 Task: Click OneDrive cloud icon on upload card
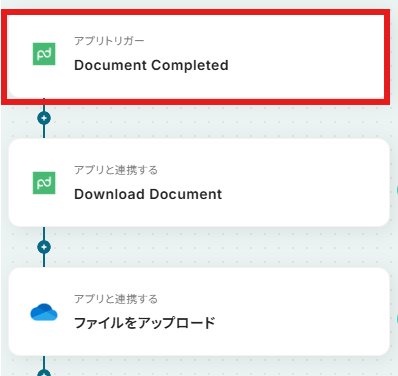[44, 312]
